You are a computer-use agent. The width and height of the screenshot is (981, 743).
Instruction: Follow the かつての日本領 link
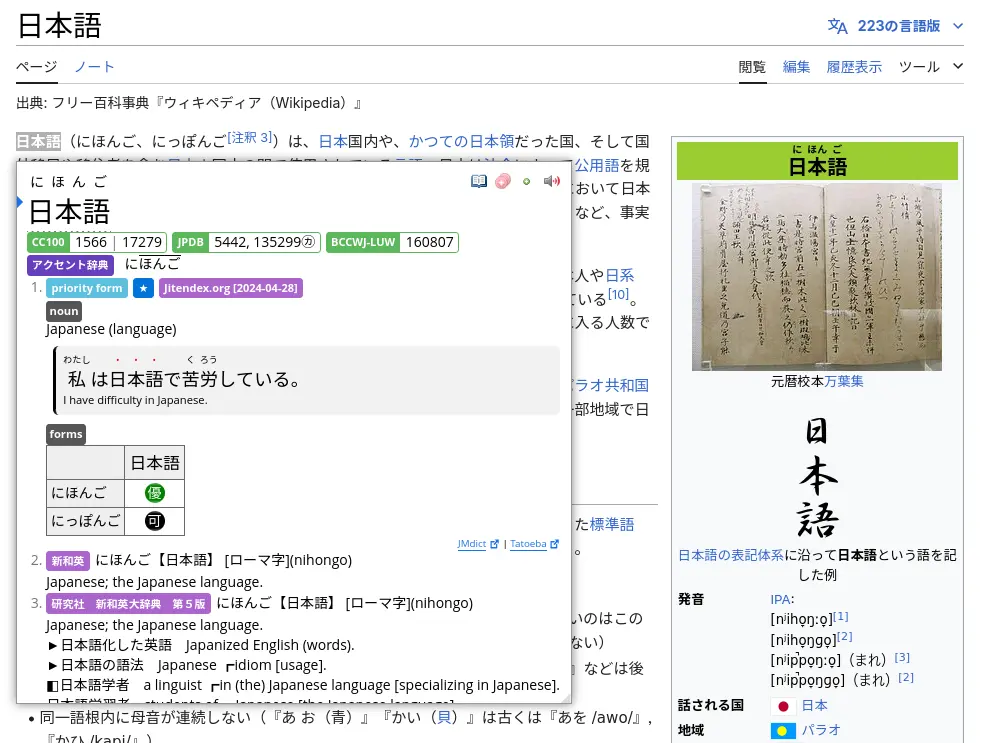point(461,141)
